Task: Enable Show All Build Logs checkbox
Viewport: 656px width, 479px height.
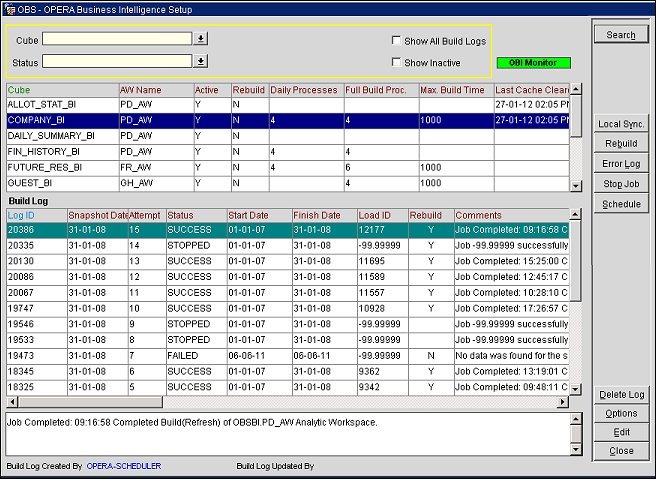Action: tap(396, 41)
